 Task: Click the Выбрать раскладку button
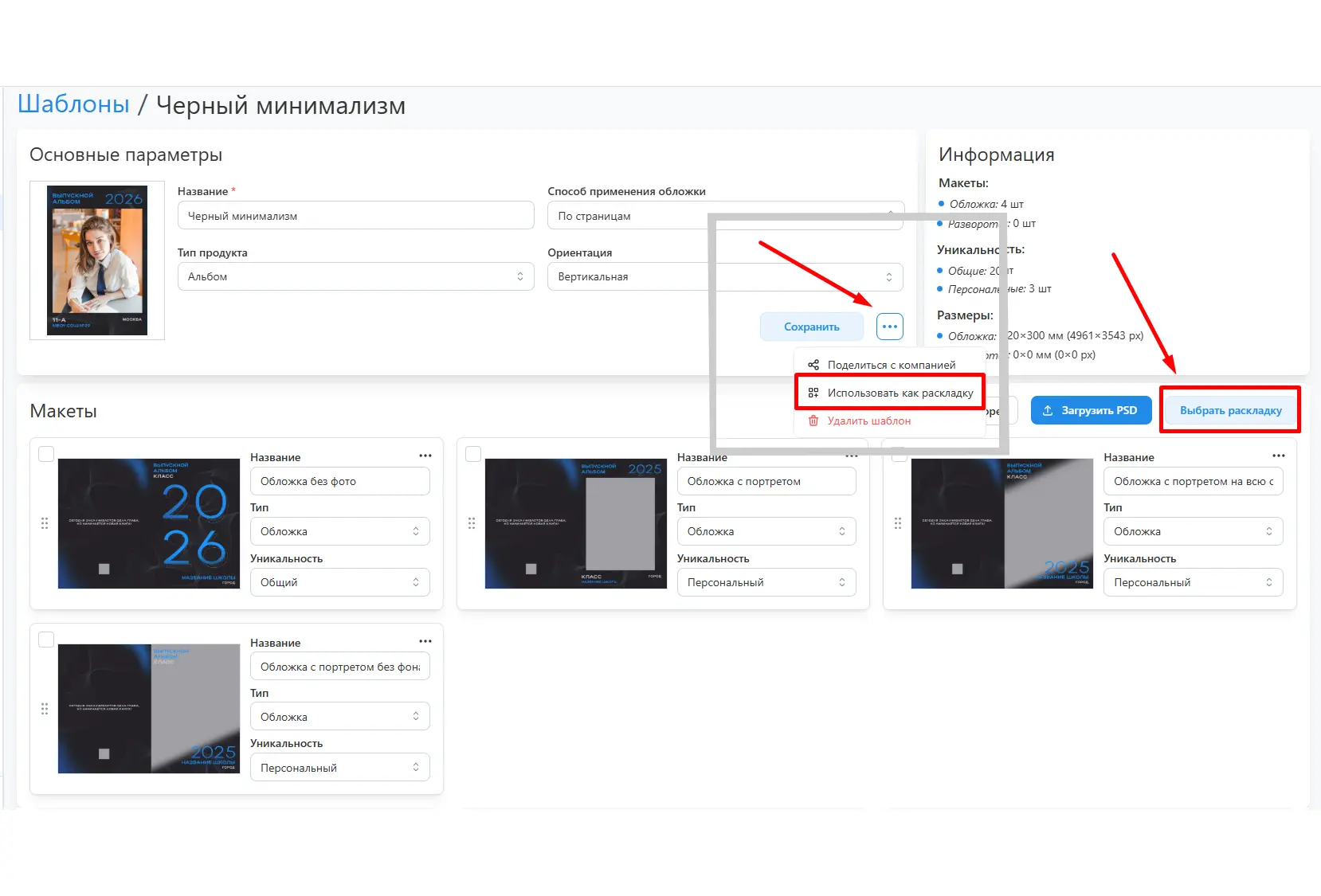[x=1230, y=410]
